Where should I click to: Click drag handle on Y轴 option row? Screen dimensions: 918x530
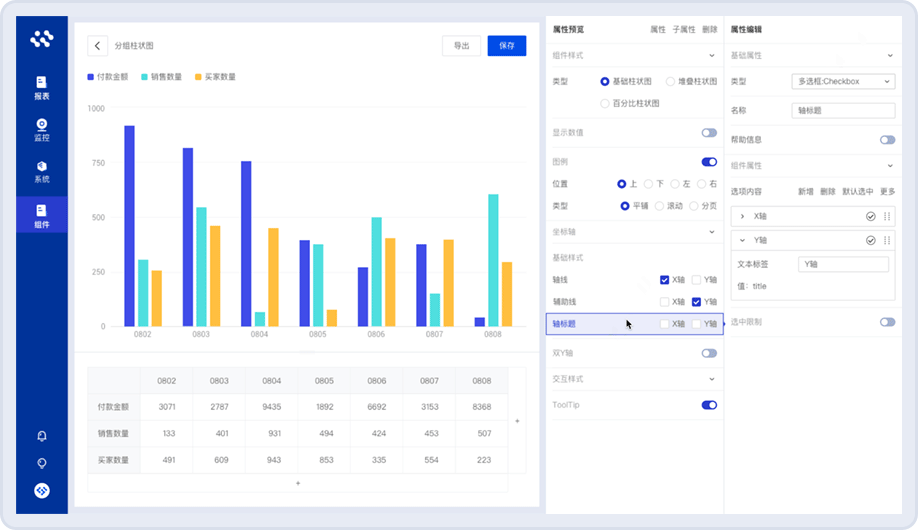887,241
